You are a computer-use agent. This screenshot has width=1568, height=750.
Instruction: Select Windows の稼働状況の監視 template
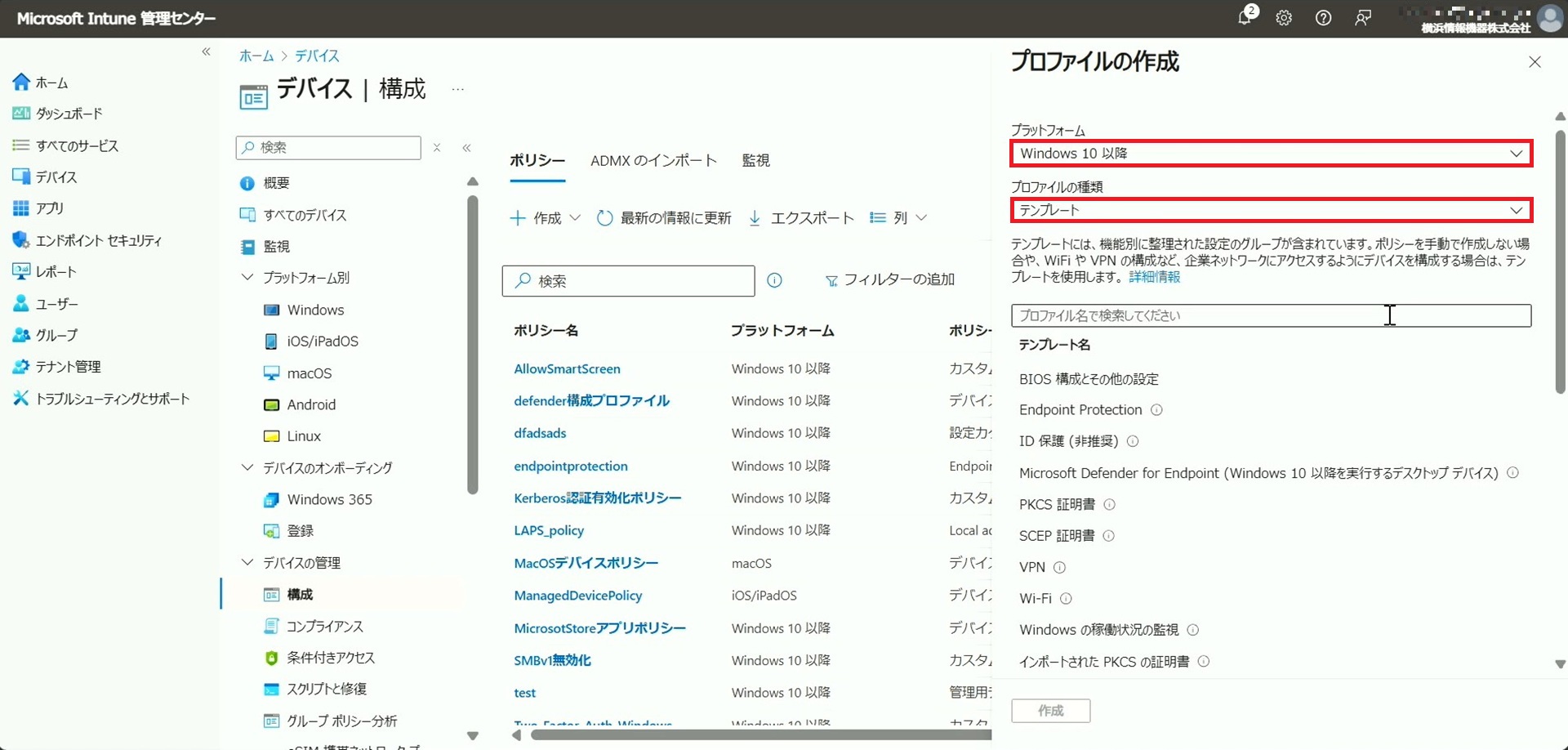(1098, 630)
